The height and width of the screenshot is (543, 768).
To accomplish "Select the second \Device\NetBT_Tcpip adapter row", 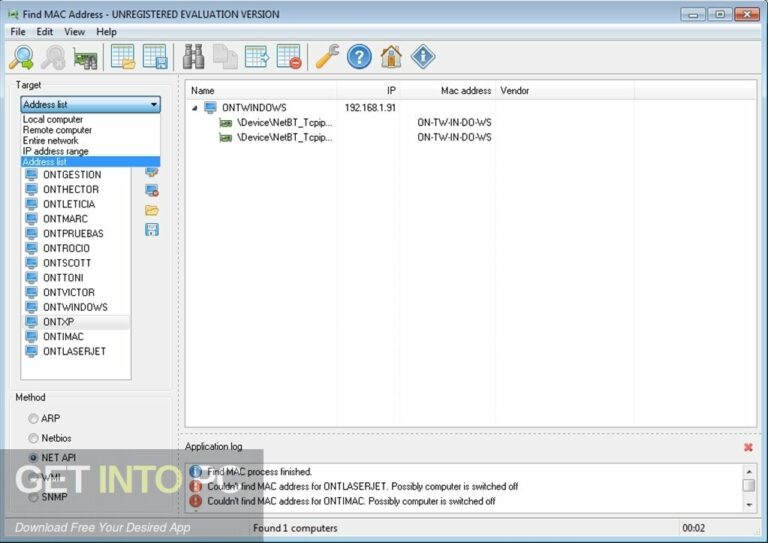I will [284, 137].
